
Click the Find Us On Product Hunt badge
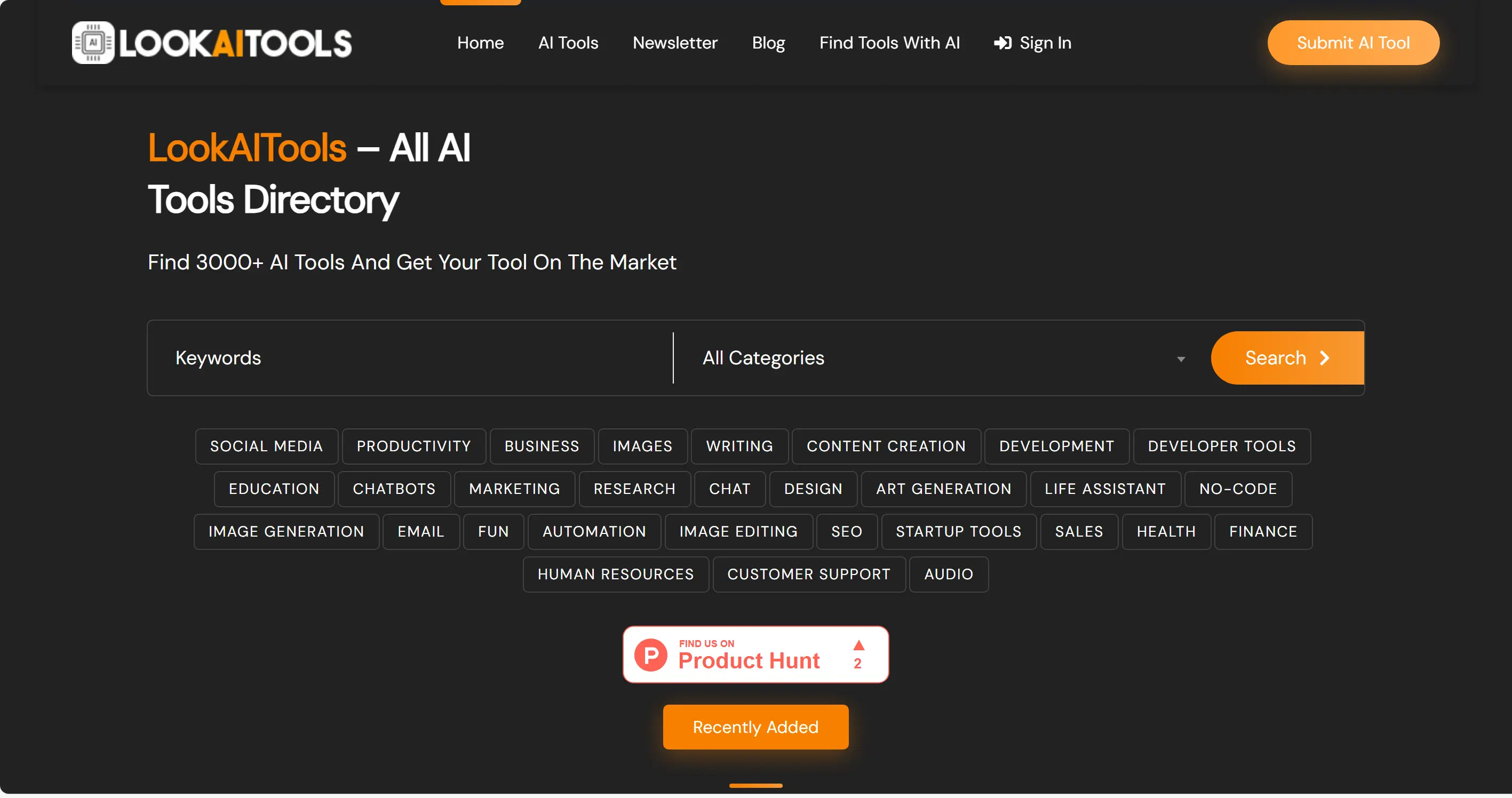coord(755,655)
